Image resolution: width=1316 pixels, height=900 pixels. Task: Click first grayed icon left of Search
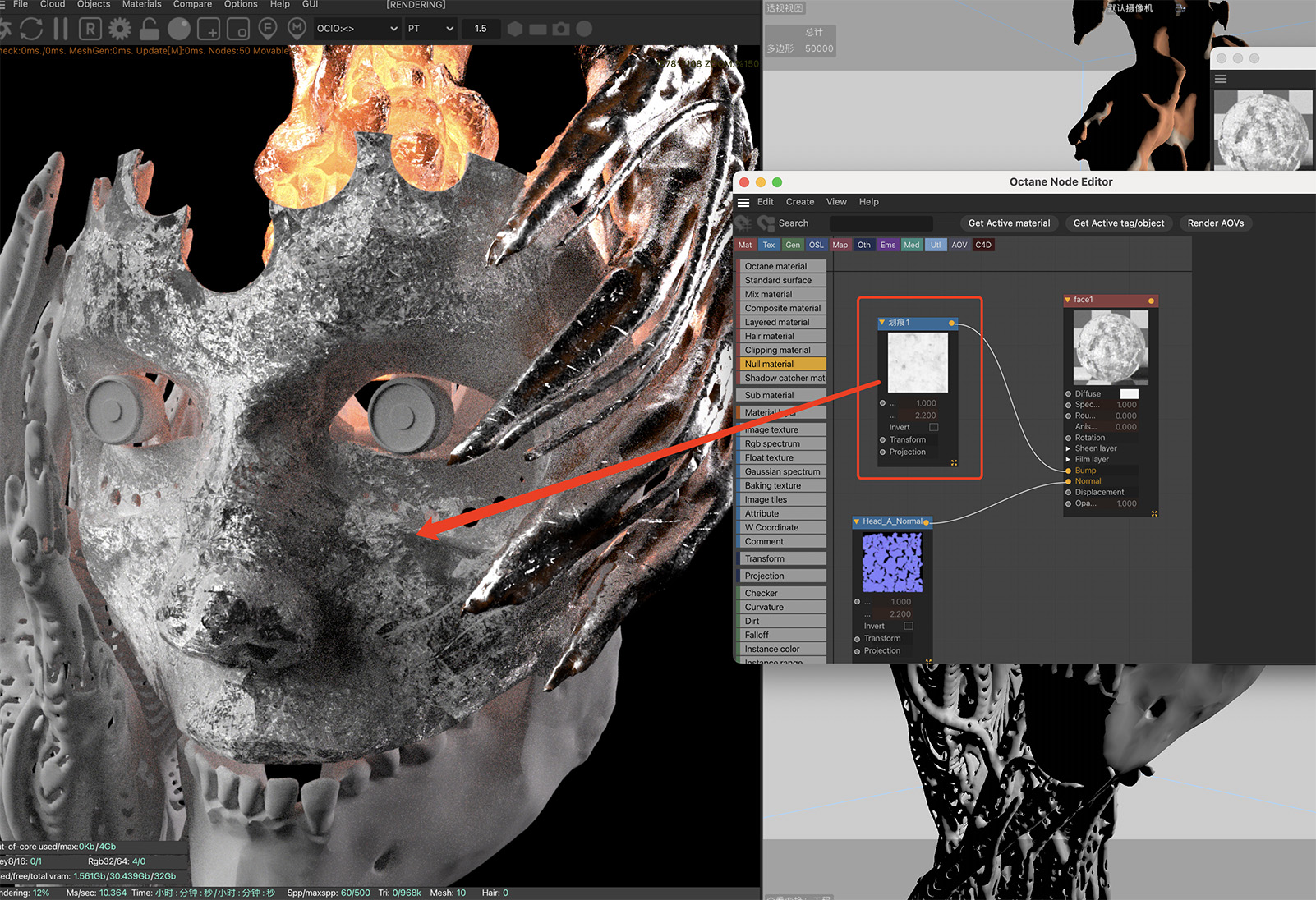point(743,223)
